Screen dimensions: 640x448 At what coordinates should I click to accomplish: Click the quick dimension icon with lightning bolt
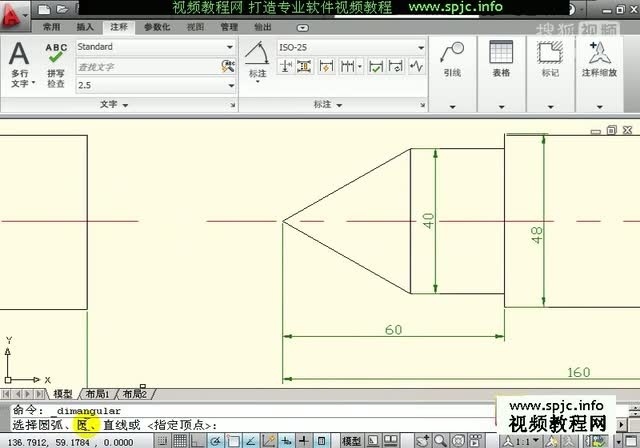click(326, 66)
